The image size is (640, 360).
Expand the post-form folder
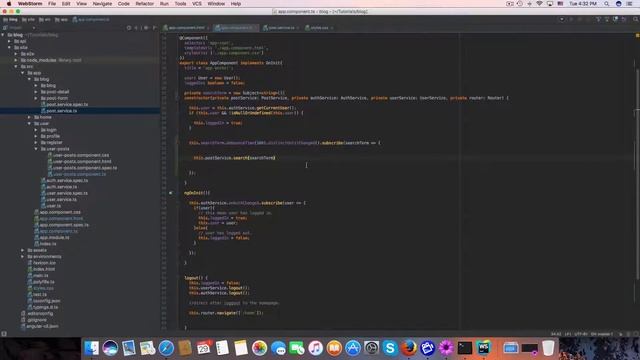pos(36,98)
